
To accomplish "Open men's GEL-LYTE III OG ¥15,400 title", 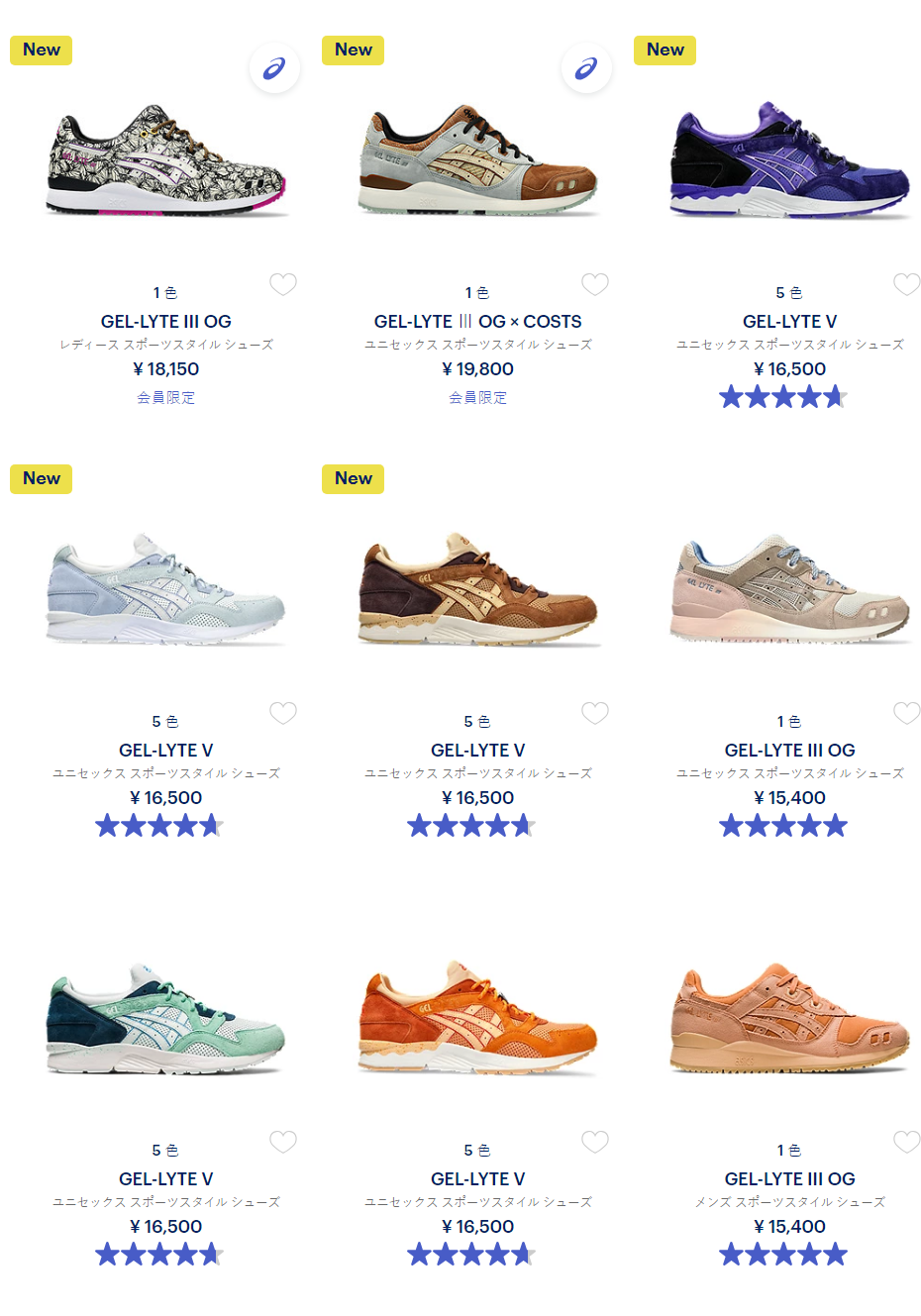I will (x=790, y=1179).
